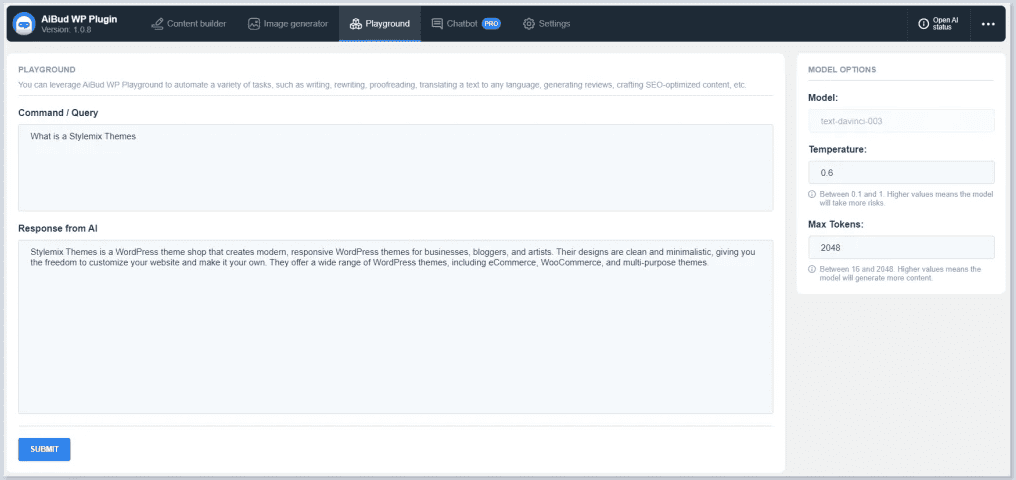
Task: Click the 'Between 16 and 2048' hint text
Action: [901, 273]
